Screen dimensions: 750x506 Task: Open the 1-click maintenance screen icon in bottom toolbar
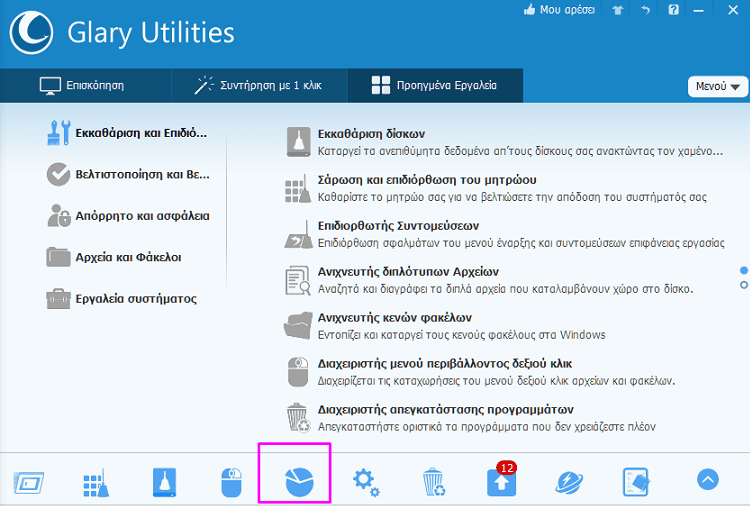pyautogui.click(x=29, y=483)
